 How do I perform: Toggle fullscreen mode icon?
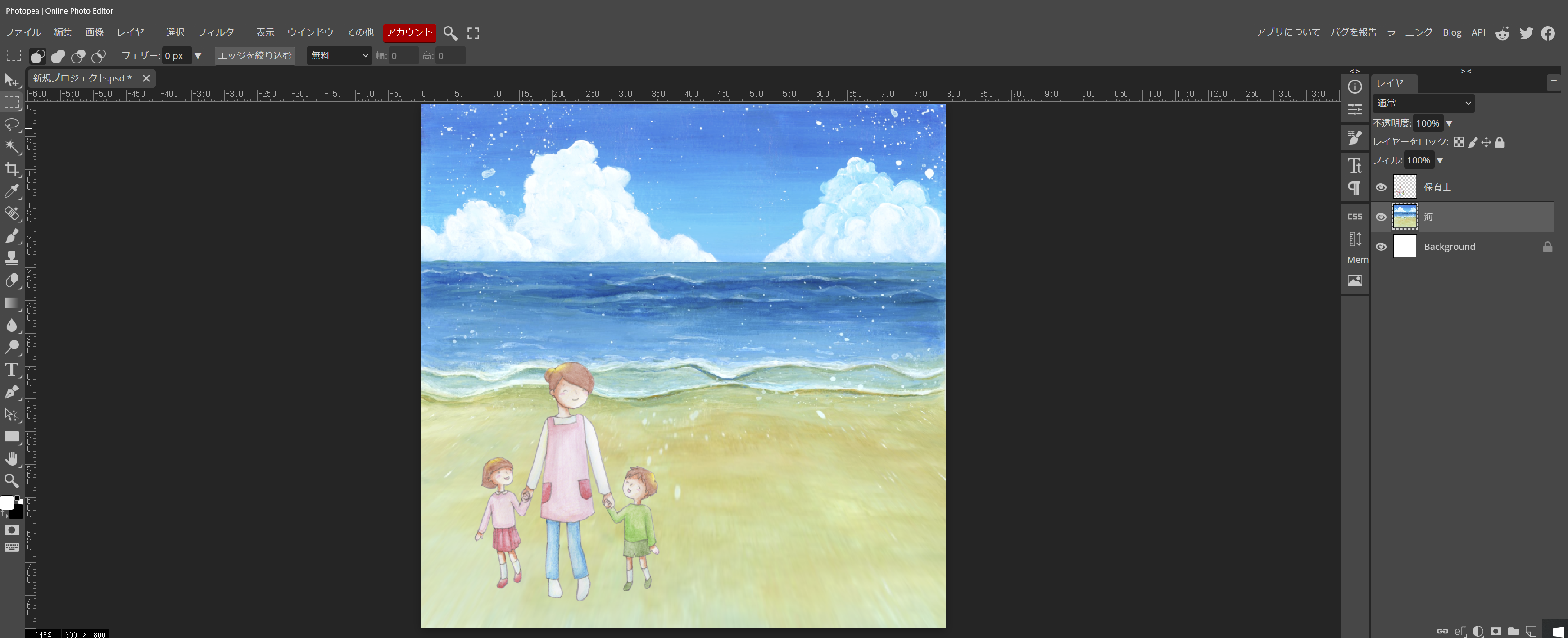coord(473,33)
